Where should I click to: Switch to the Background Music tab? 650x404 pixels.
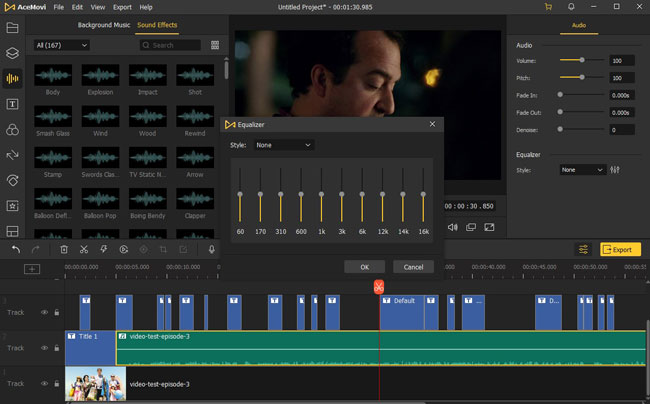coord(104,25)
